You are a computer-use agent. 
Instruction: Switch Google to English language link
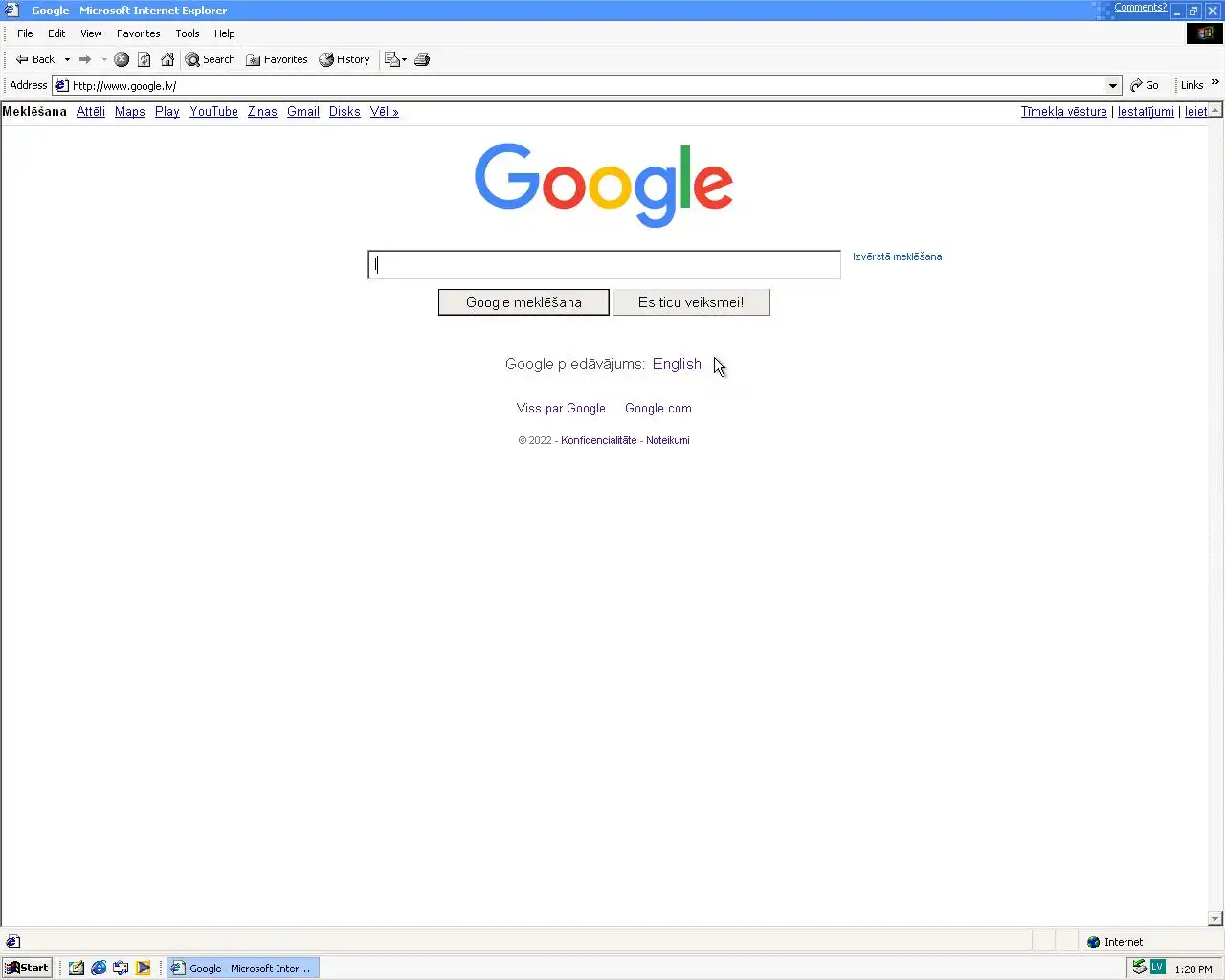[677, 364]
